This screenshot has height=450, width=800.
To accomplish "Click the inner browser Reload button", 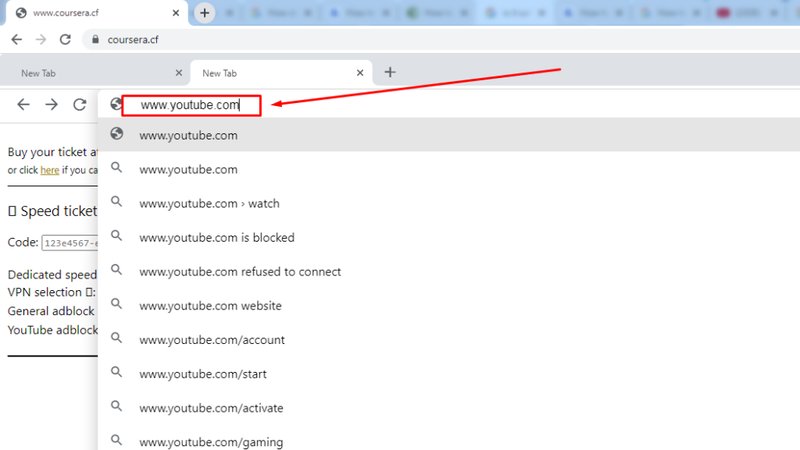I will click(80, 105).
